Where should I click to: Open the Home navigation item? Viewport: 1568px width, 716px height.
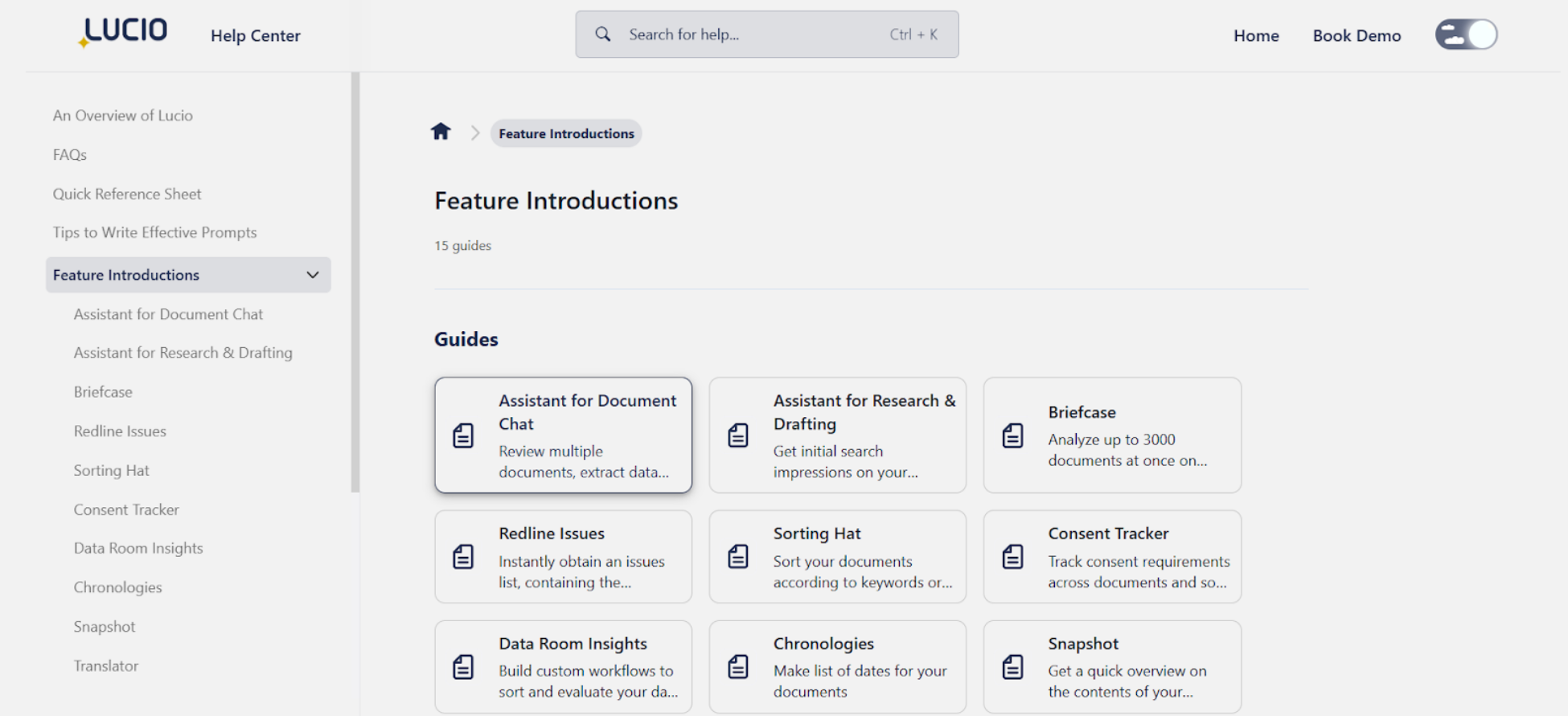tap(1256, 35)
